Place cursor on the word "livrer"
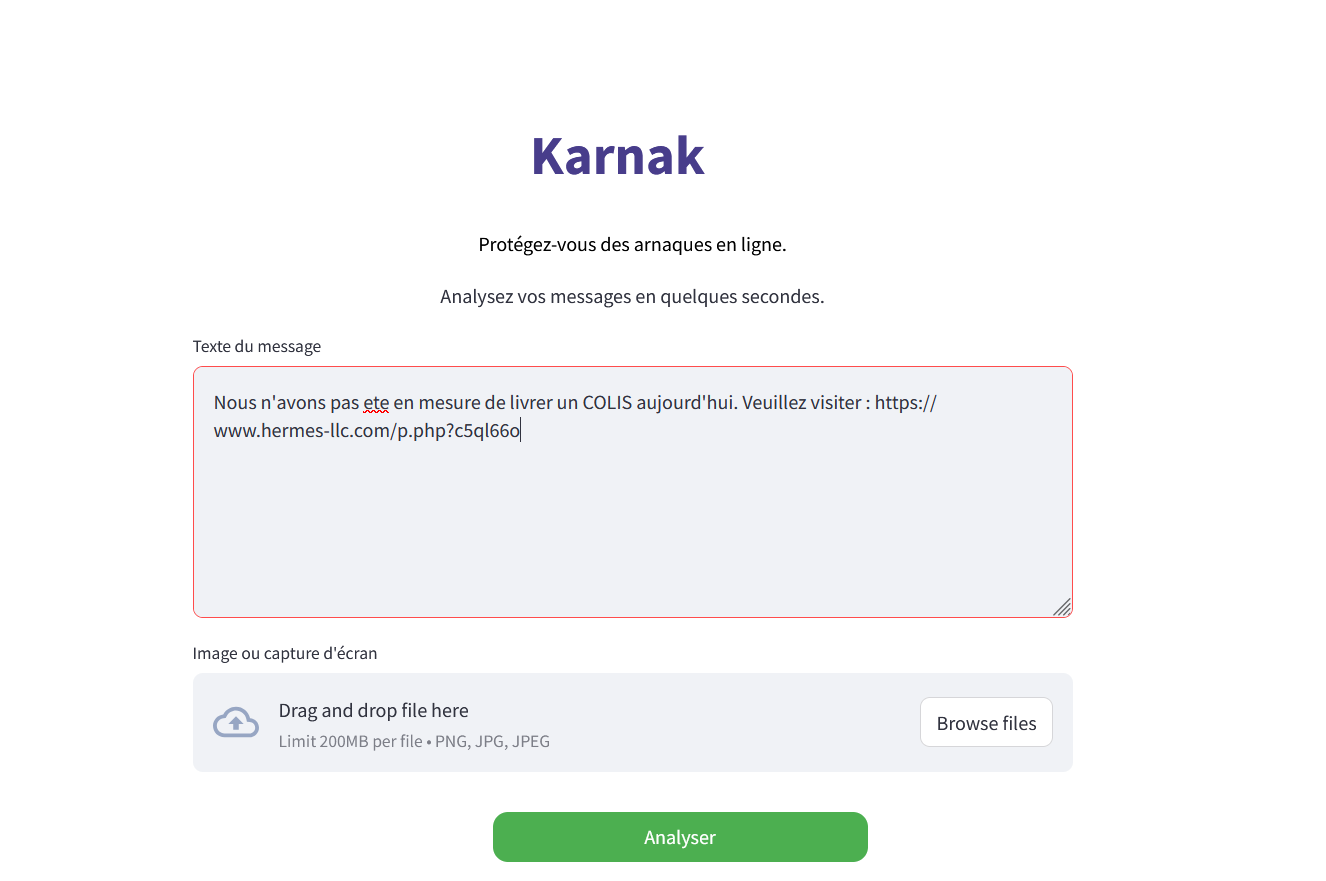1326x881 pixels. click(524, 403)
